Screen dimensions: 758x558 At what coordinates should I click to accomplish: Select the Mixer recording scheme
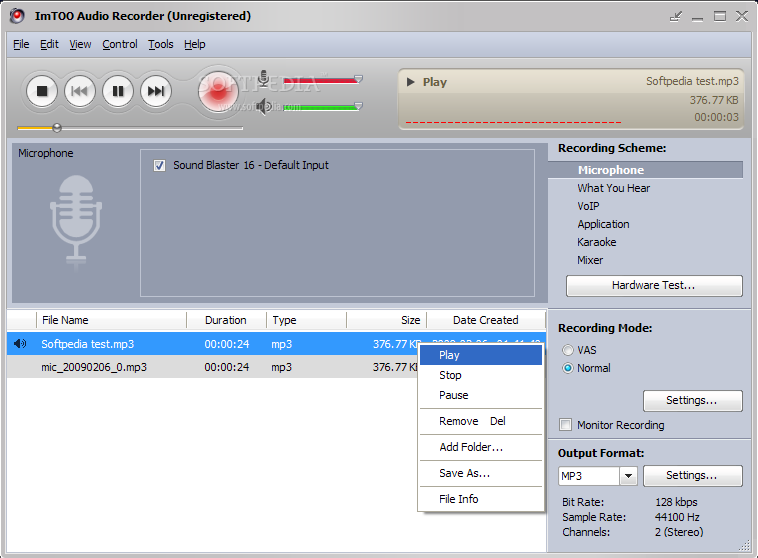click(x=590, y=260)
